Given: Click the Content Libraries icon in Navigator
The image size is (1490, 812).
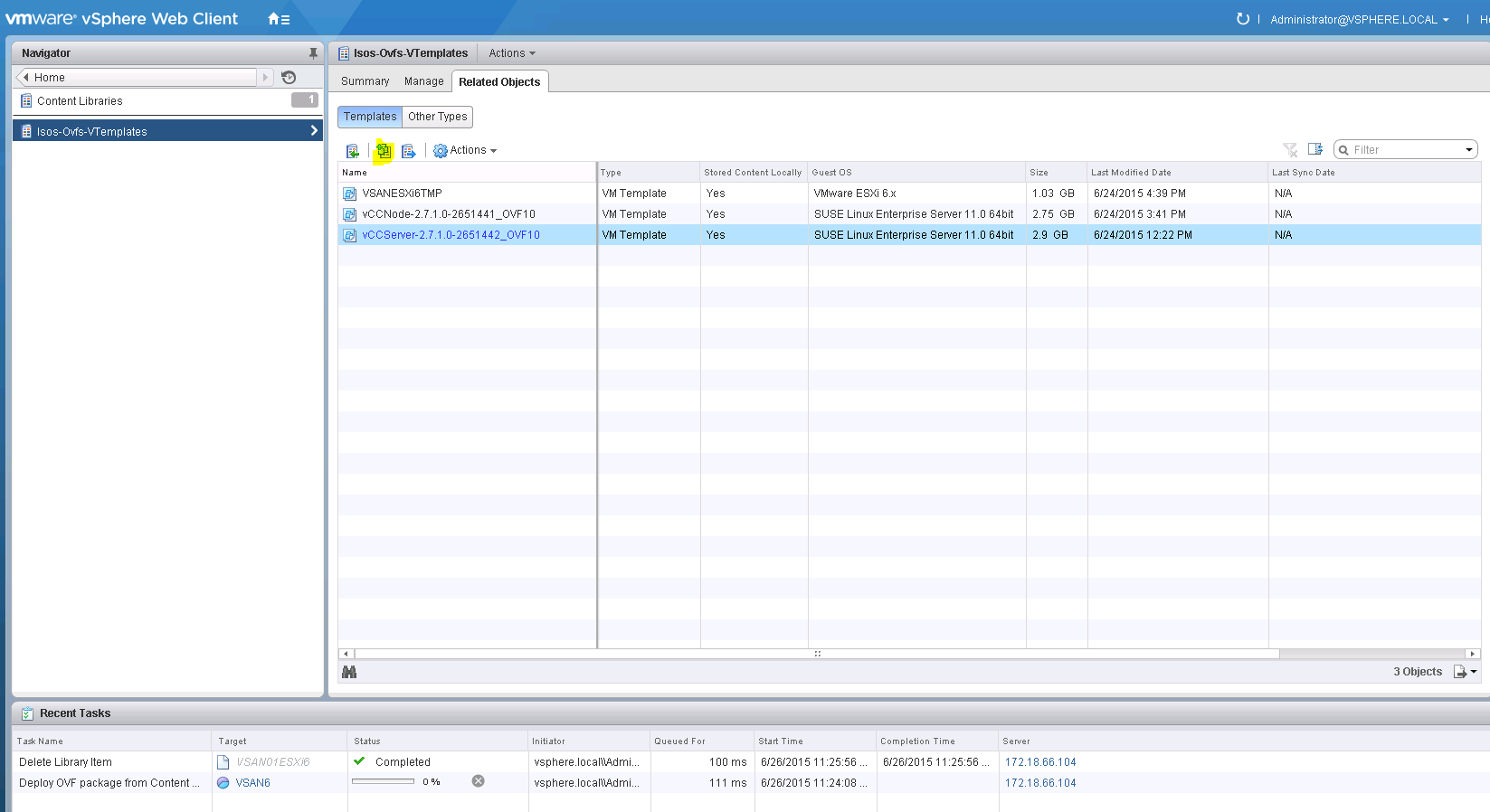Looking at the screenshot, I should (x=26, y=101).
